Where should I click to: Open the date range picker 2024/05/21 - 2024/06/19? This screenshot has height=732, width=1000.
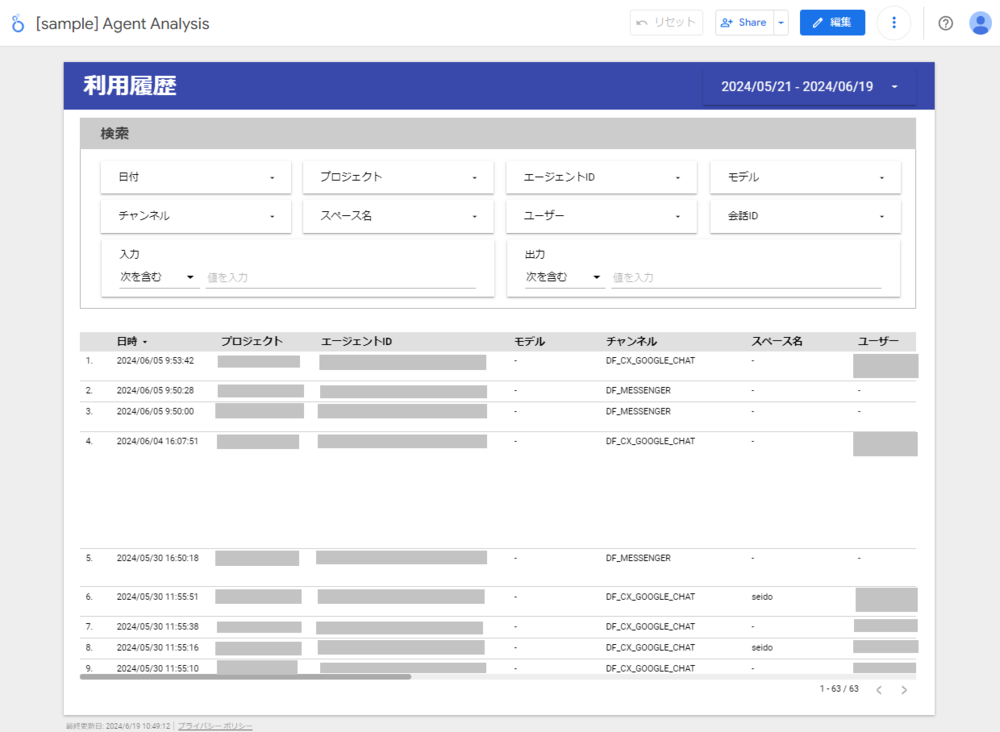pyautogui.click(x=809, y=87)
